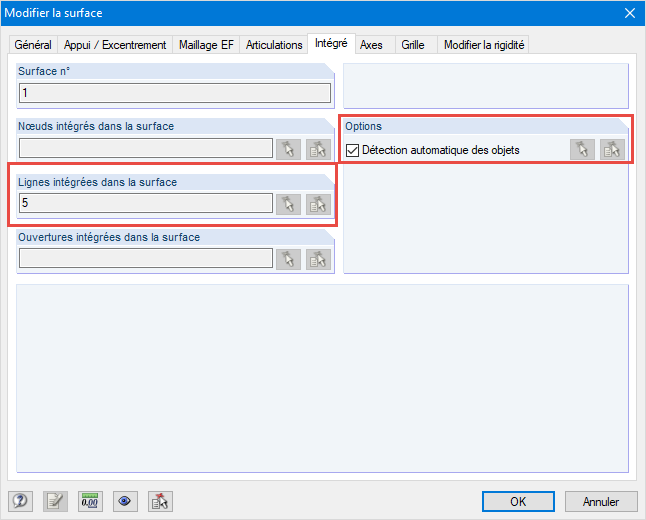Image resolution: width=646 pixels, height=520 pixels.
Task: Click the Help question mark icon
Action: point(20,501)
